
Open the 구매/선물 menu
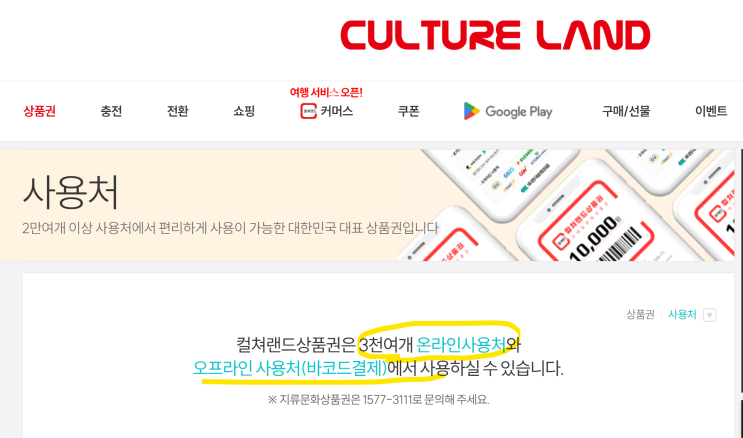pyautogui.click(x=626, y=111)
